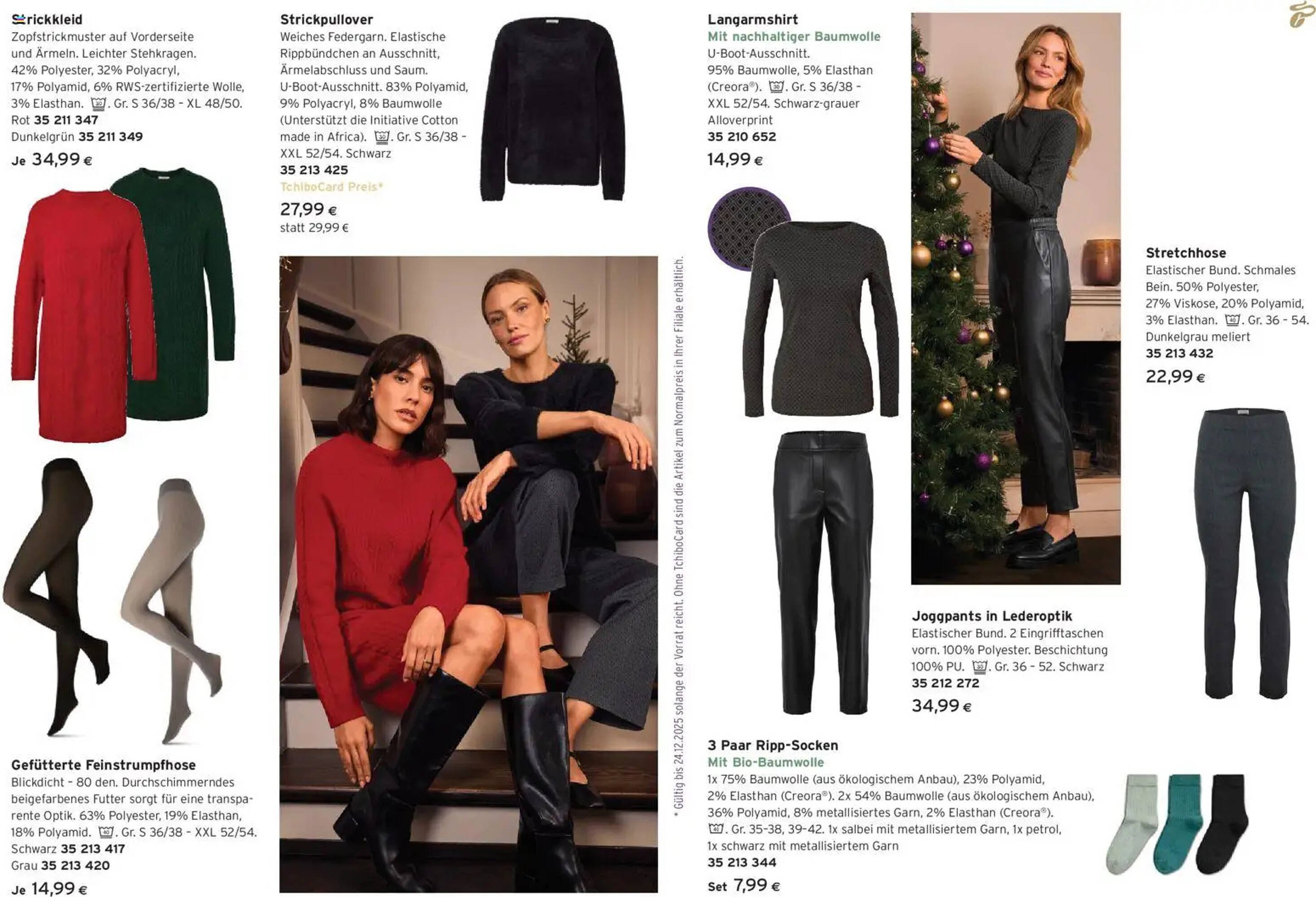Click the Langarmshirt heading
This screenshot has width=1316, height=897.
coord(752,19)
